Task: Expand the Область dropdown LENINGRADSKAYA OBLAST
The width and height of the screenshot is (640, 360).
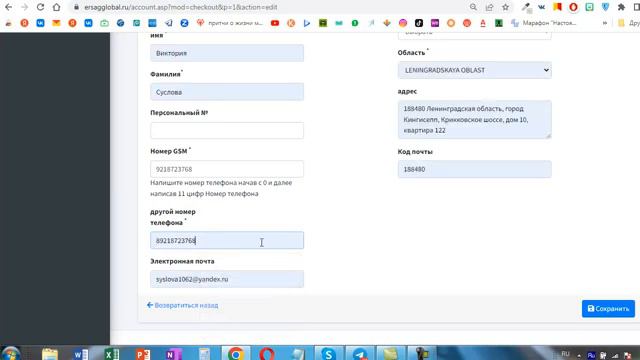Action: (475, 70)
